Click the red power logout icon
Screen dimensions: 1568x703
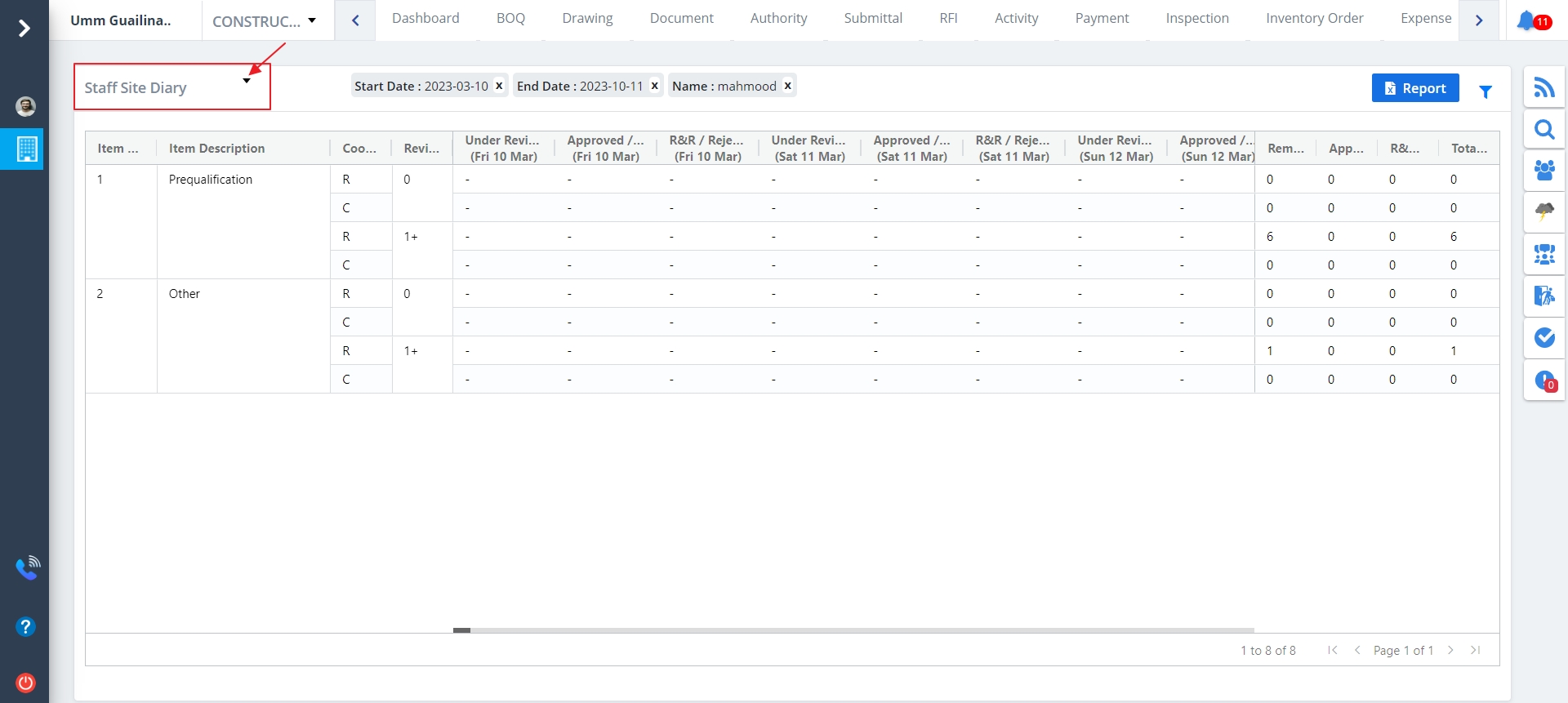pyautogui.click(x=25, y=683)
